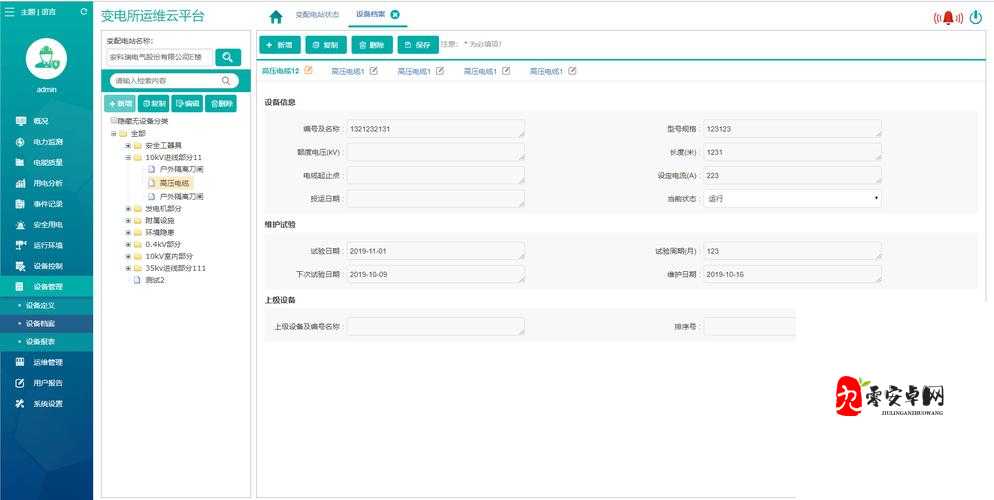Viewport: 994px width, 500px height.
Task: Click 新增 in the device tree panel
Action: (x=120, y=104)
